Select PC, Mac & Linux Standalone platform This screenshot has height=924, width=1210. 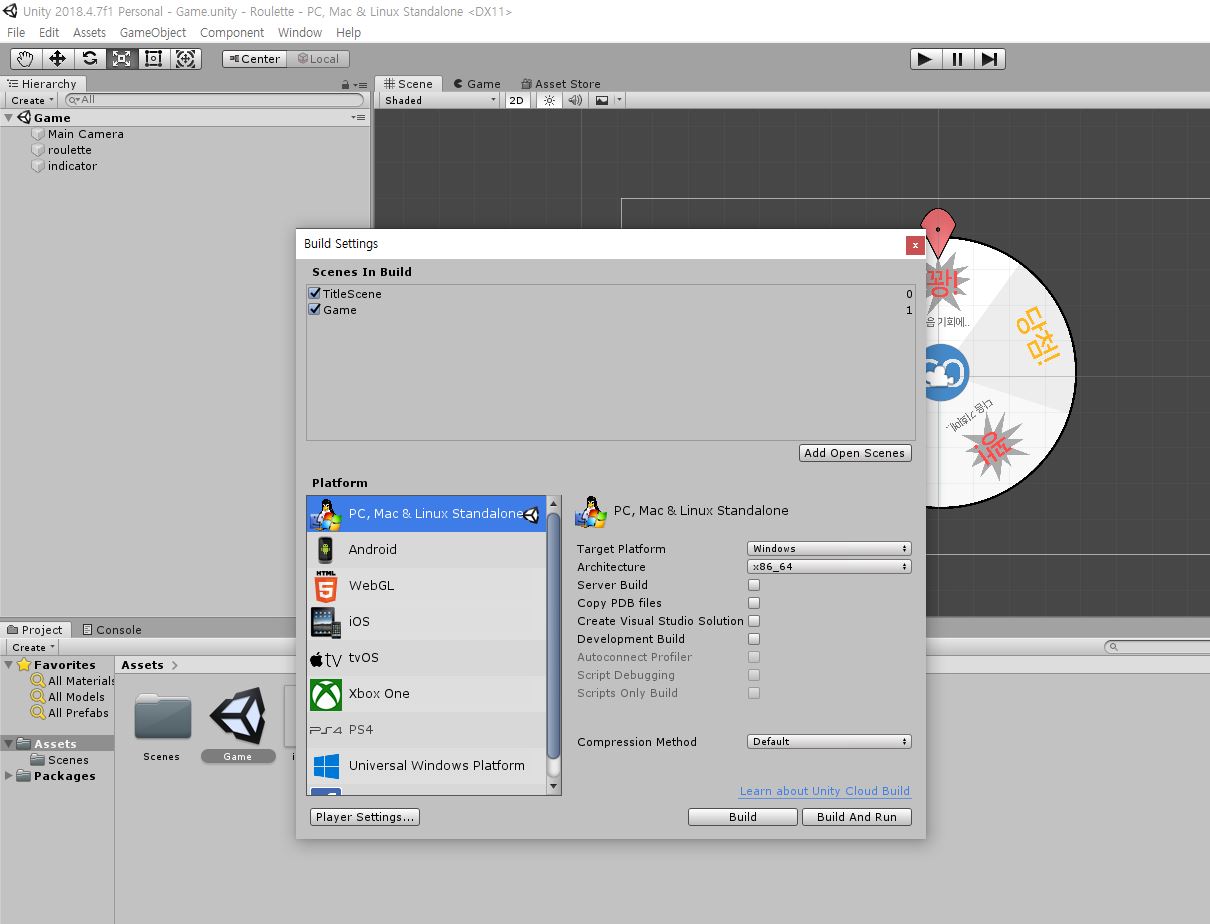coord(427,514)
